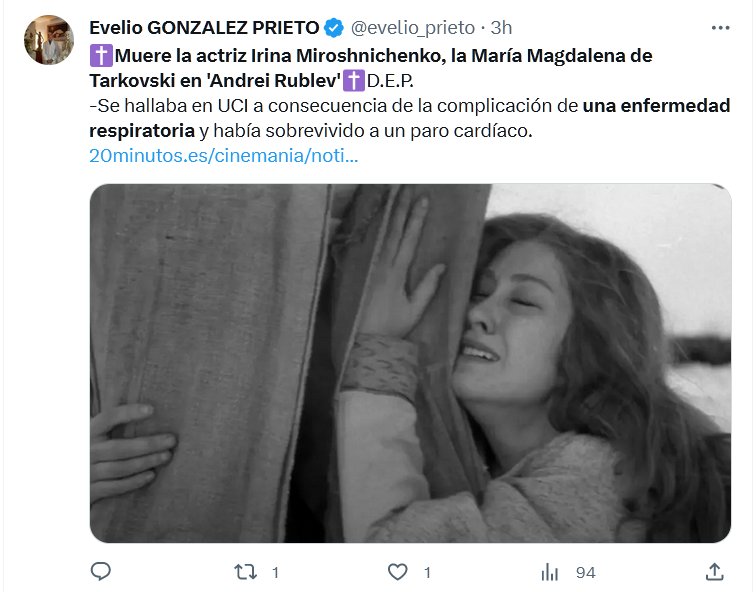
Task: Open Evelio's profile avatar picture
Action: click(x=49, y=40)
